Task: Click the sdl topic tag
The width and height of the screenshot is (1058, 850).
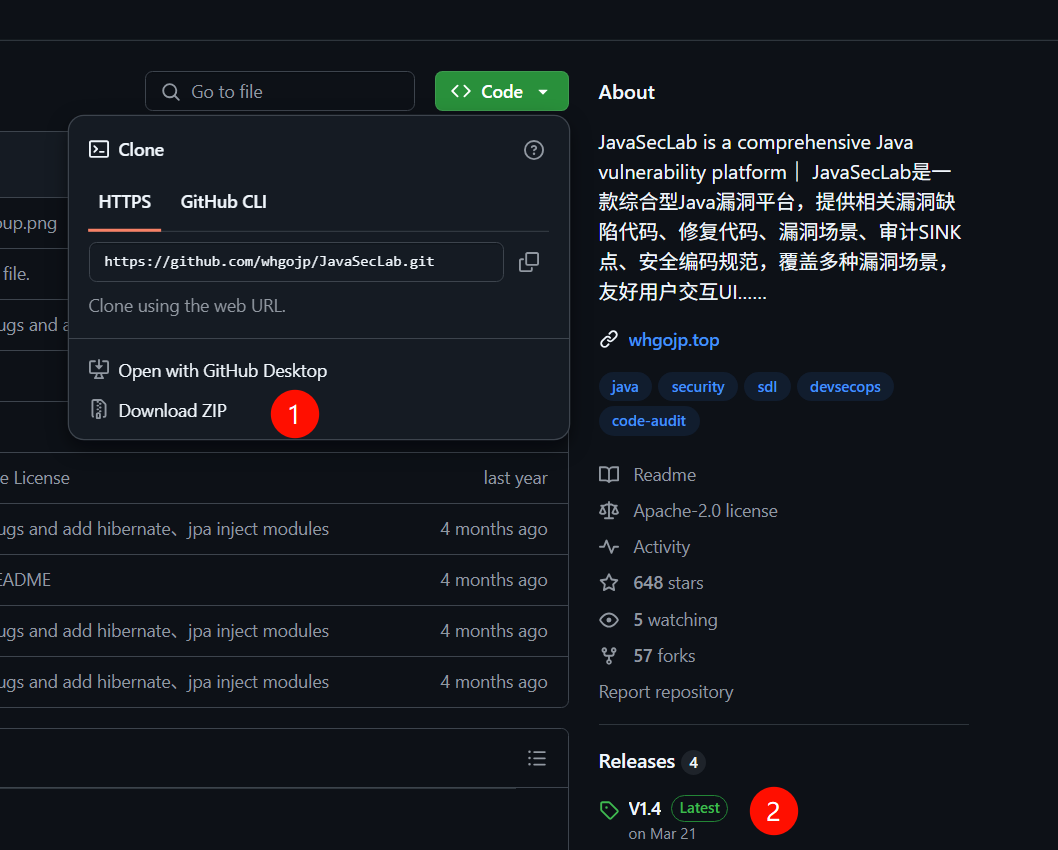Action: (767, 387)
